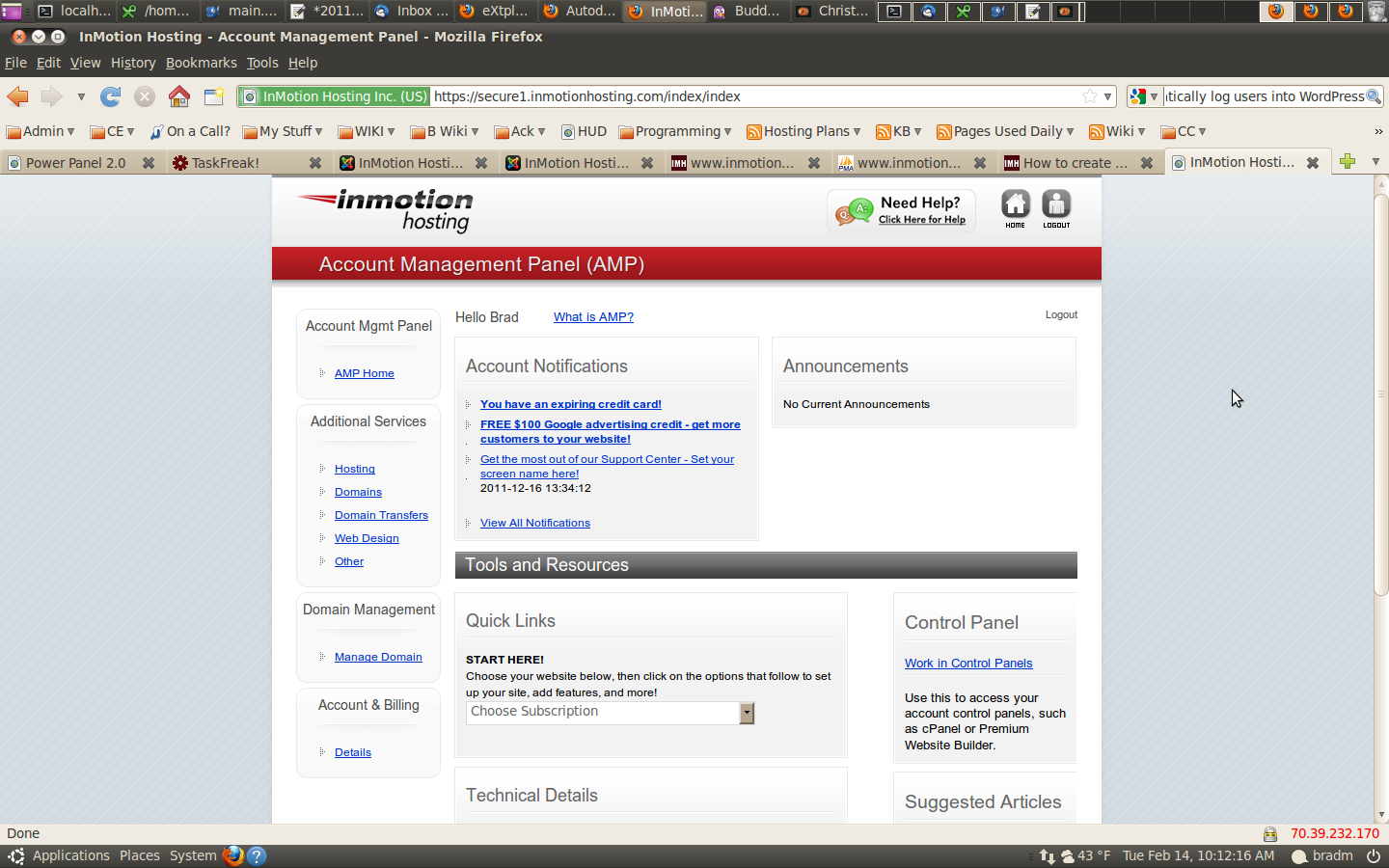
Task: Open the Choose Subscription dropdown
Action: tap(610, 713)
